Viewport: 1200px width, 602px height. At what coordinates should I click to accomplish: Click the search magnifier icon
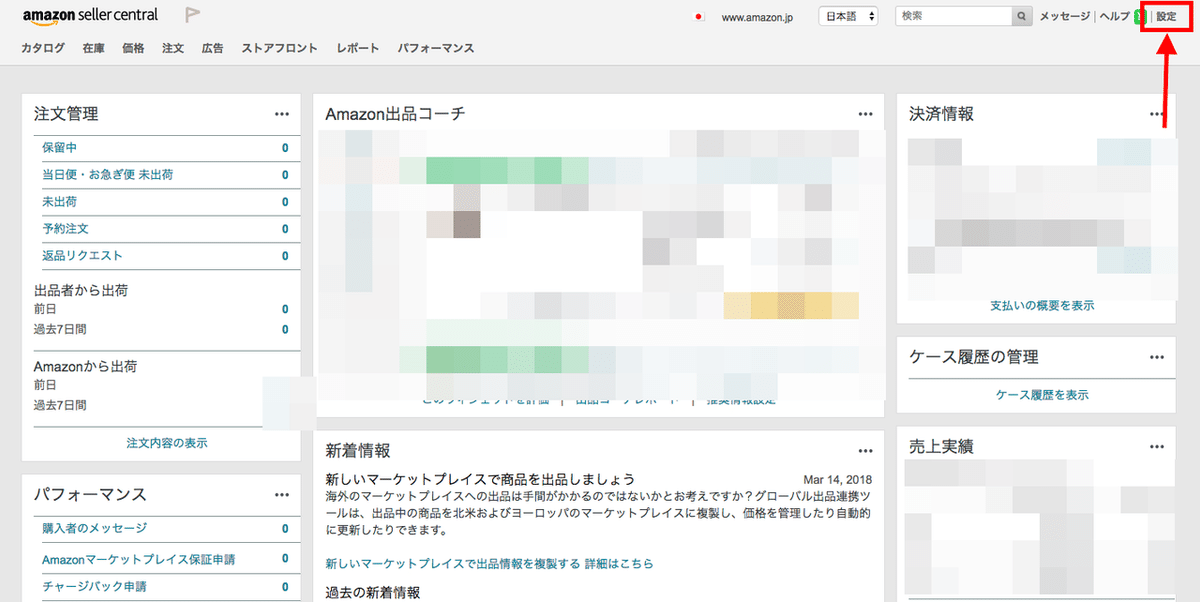1021,16
